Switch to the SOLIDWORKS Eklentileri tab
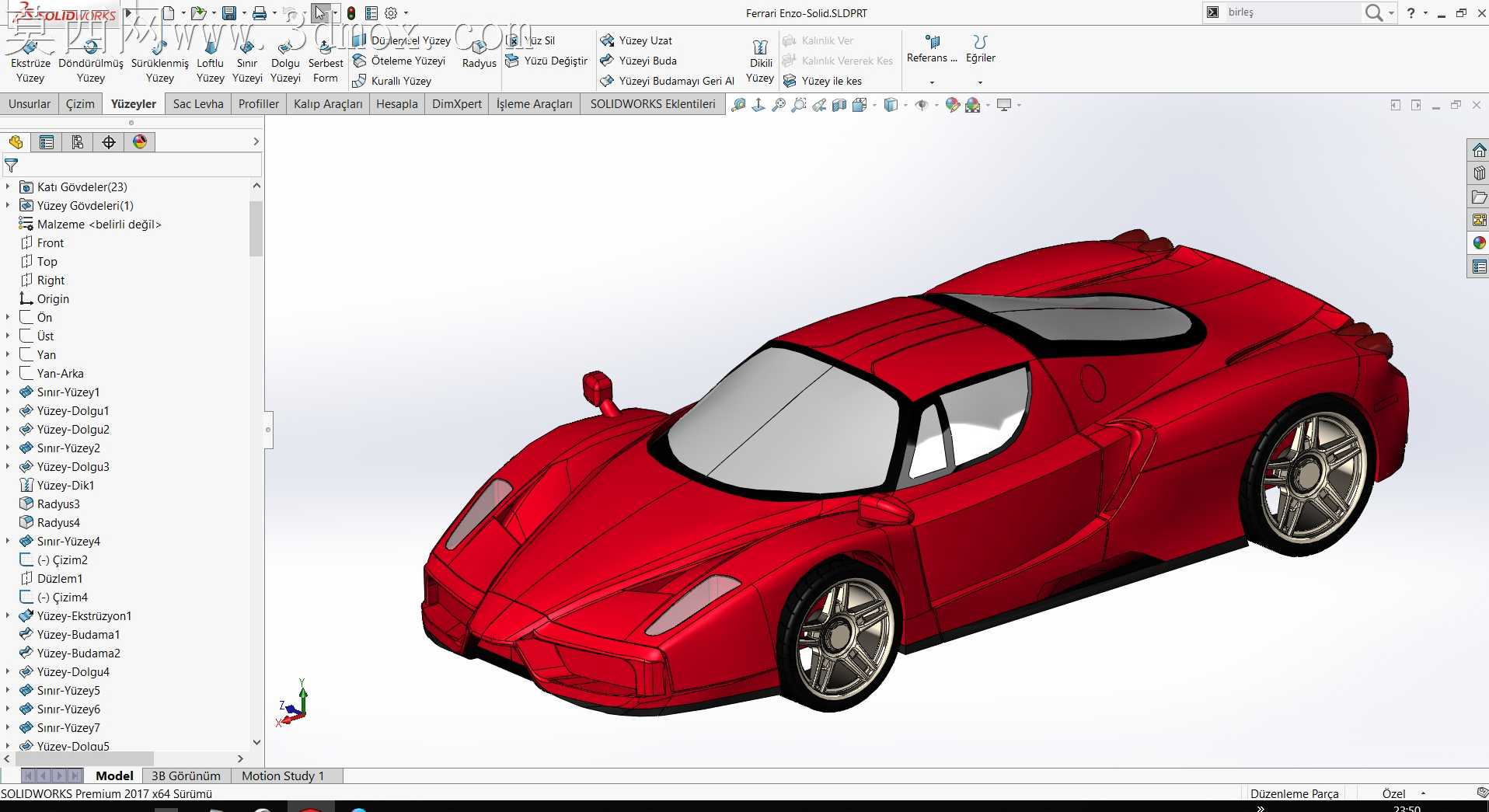The image size is (1489, 812). click(653, 104)
